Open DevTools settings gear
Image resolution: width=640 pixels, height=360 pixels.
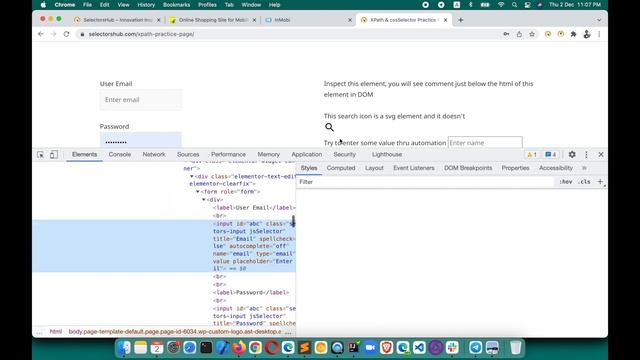(x=572, y=154)
